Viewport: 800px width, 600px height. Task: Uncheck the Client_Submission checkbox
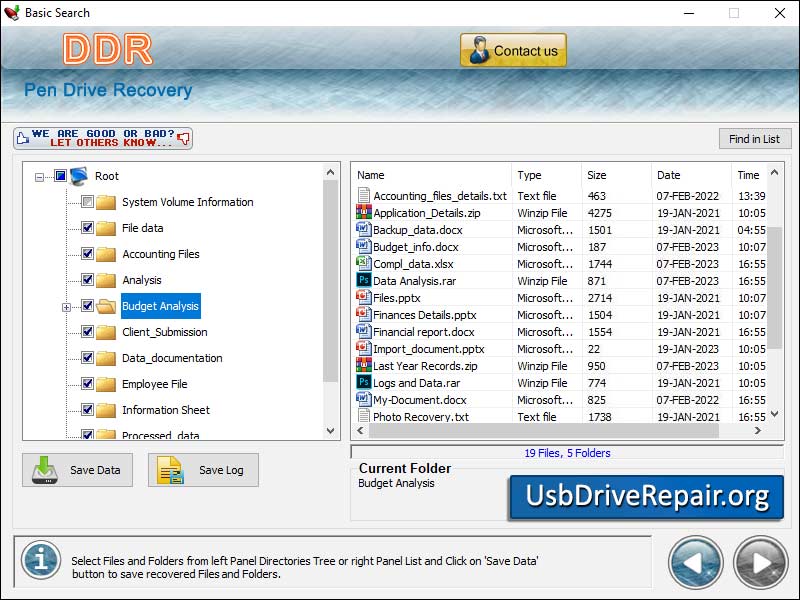87,332
